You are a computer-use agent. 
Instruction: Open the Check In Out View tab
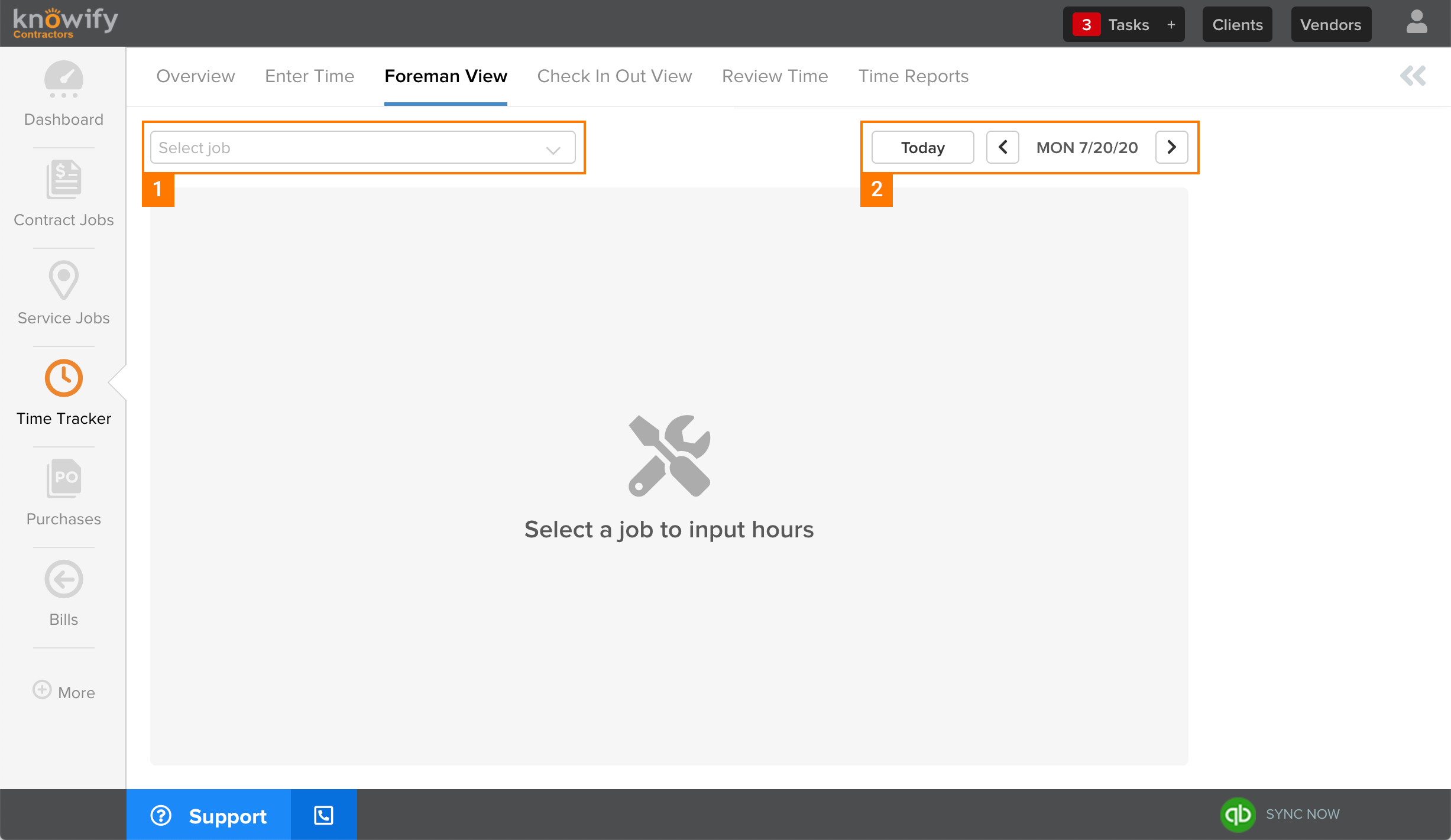(614, 76)
